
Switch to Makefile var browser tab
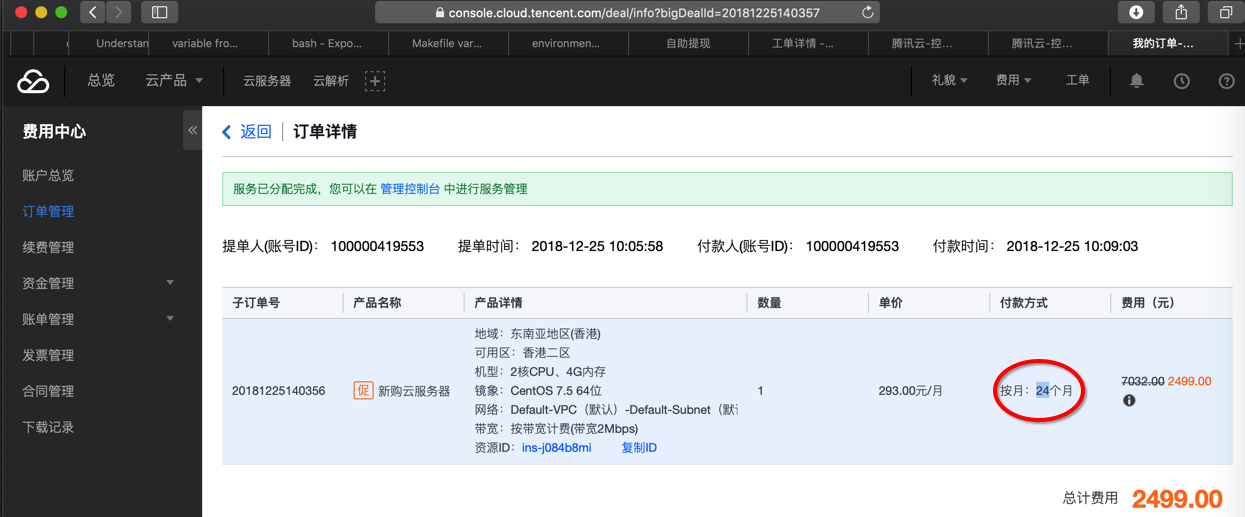tap(447, 44)
